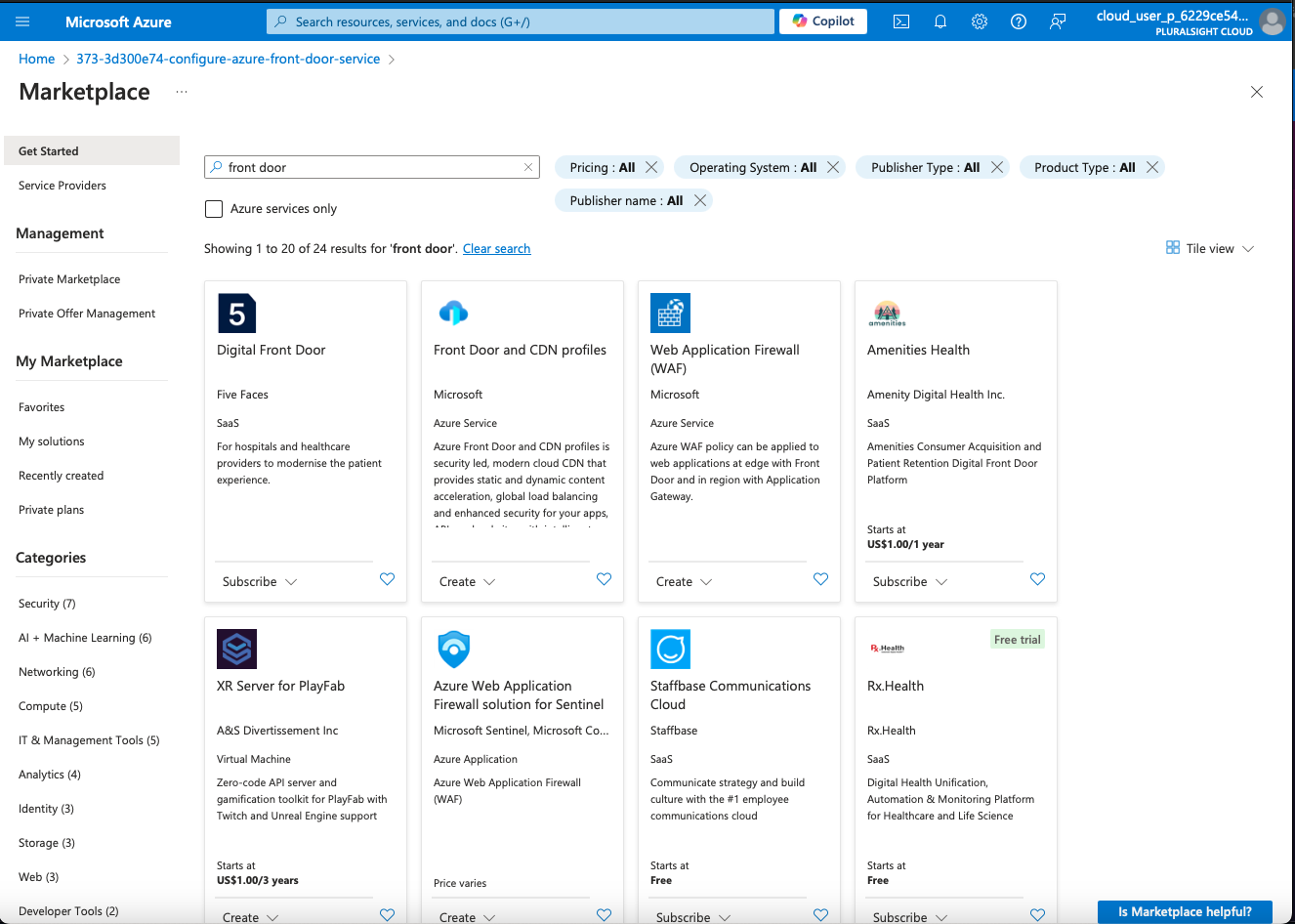
Task: Click the XR Server for PlayFab logo
Action: [x=236, y=650]
